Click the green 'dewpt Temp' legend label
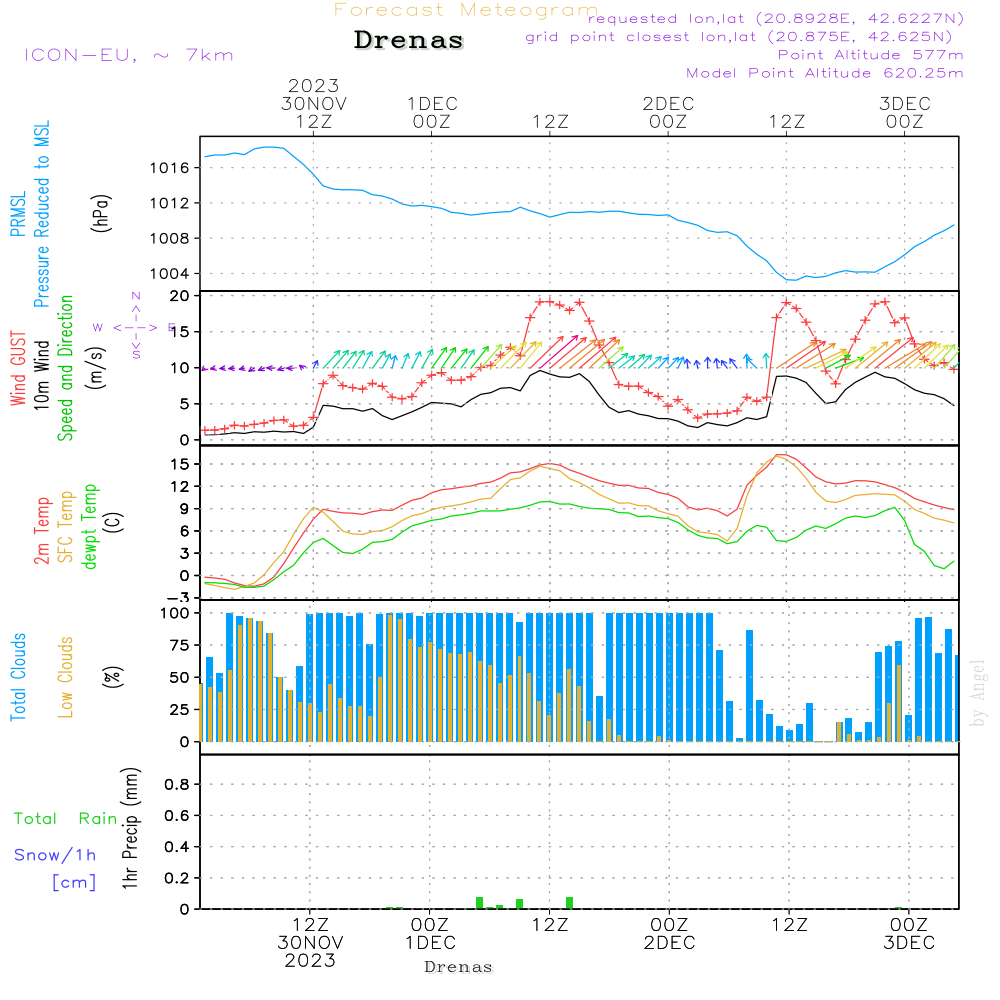 coord(89,526)
